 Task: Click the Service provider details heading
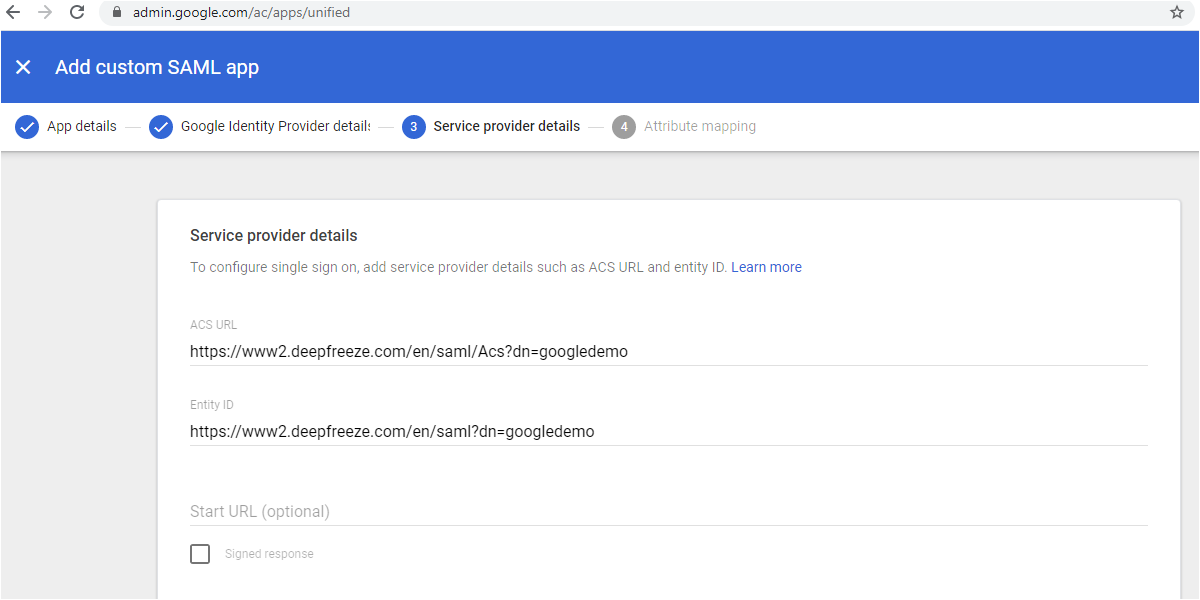coord(274,236)
